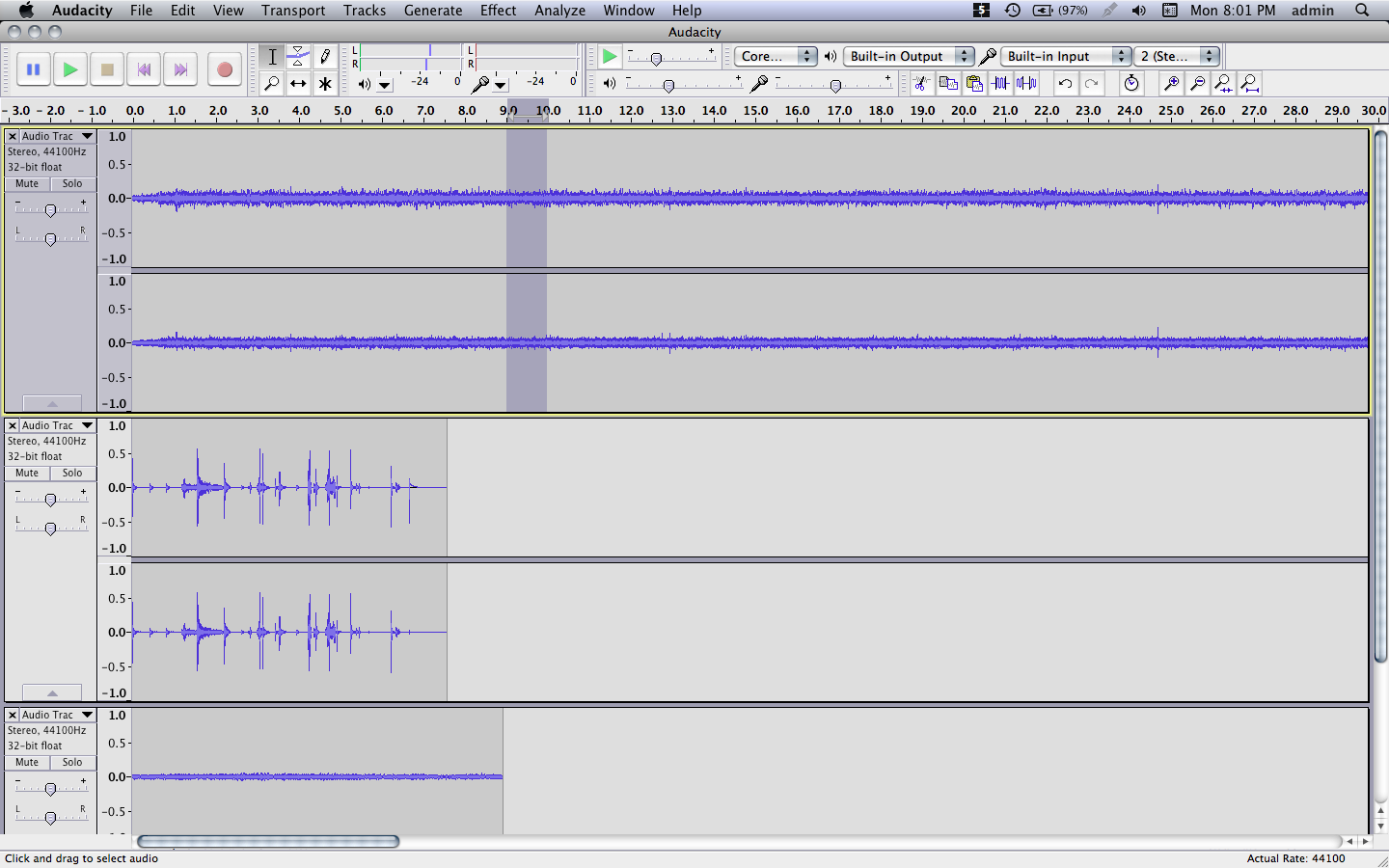Zoom in with the plus magnifier
This screenshot has height=868, width=1389.
click(x=1171, y=84)
